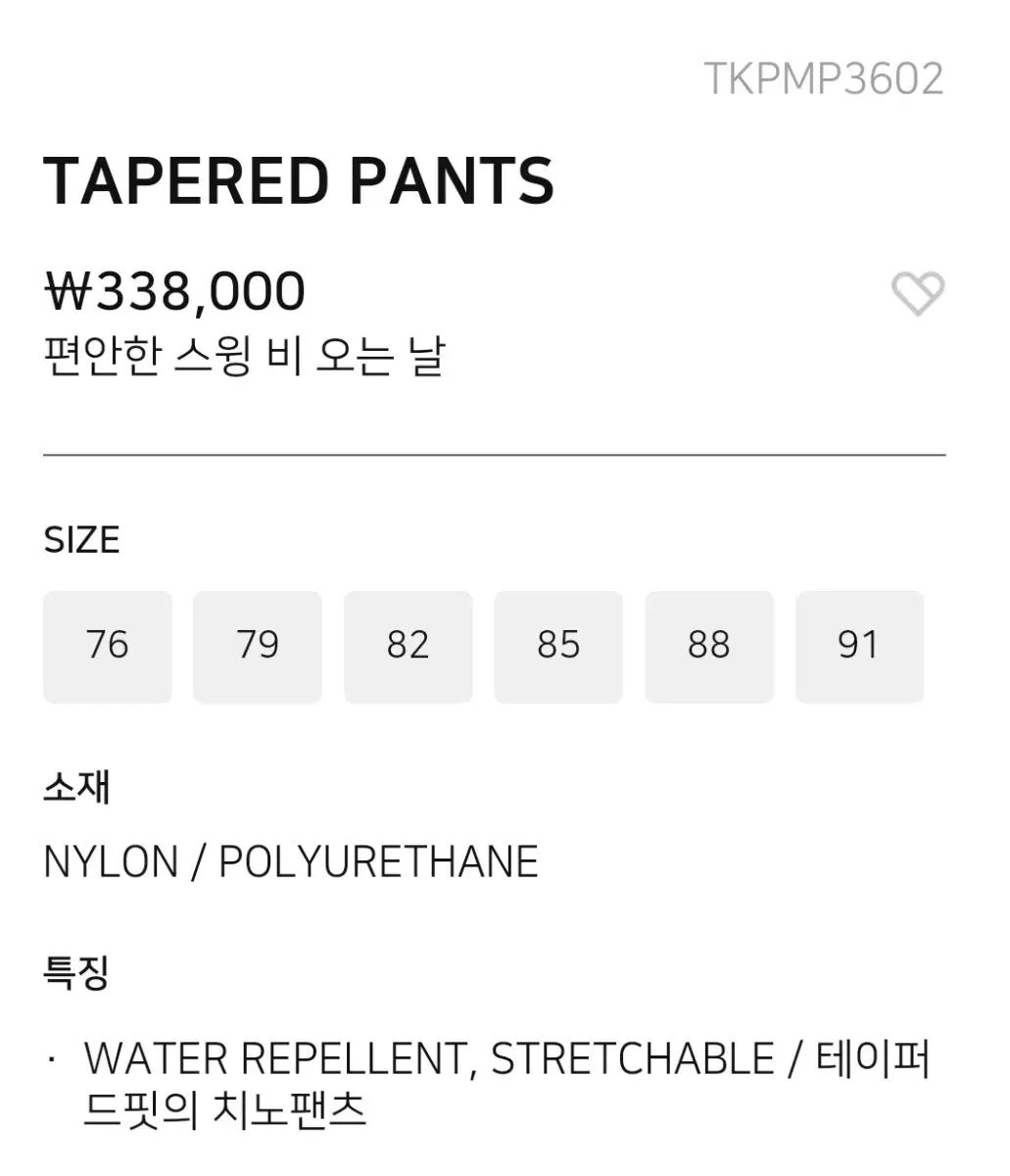Click the product code TKPMP3602

(x=823, y=79)
